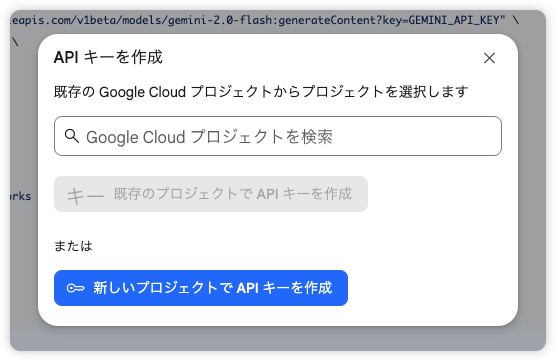Click 新しいプロジェクトで API キーを作成 button
Image resolution: width=556 pixels, height=361 pixels.
(201, 288)
